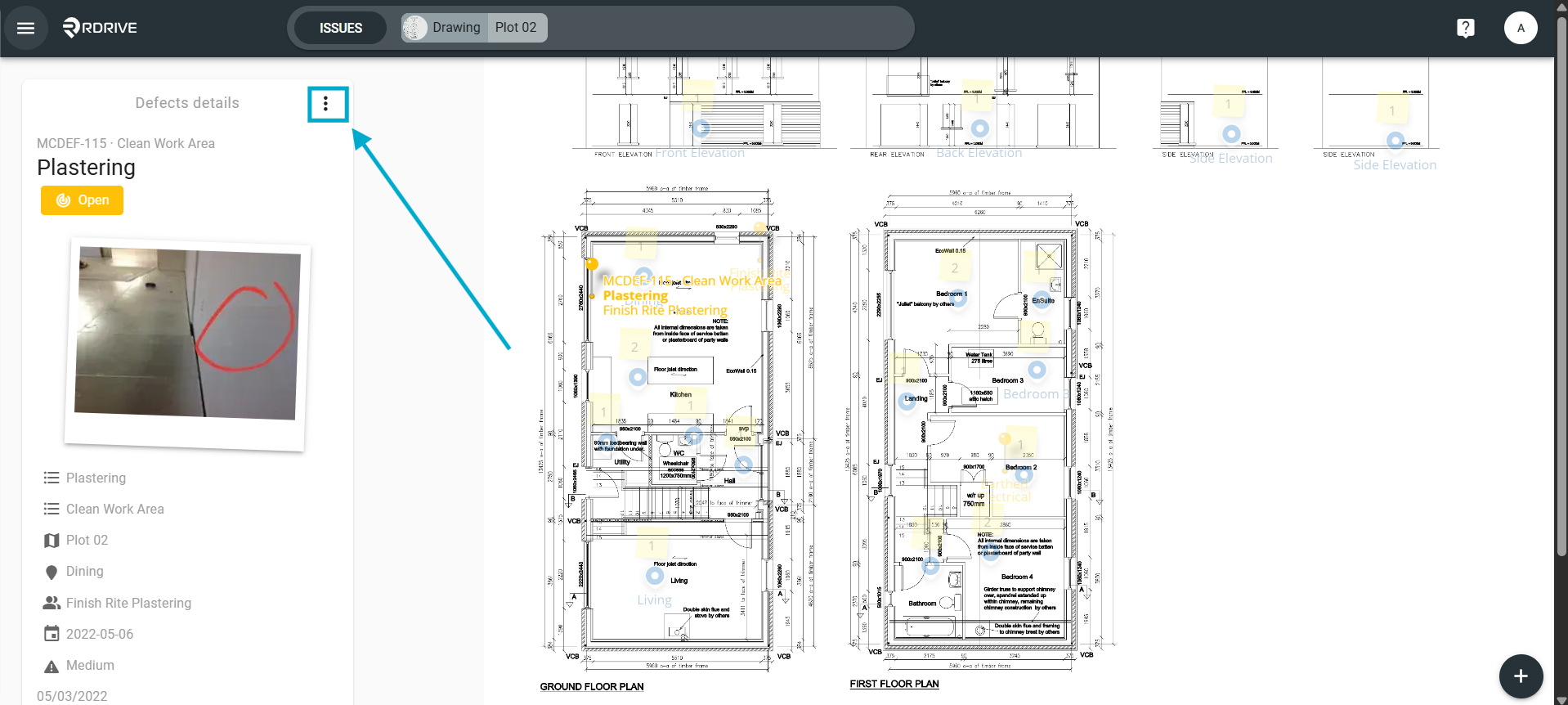Click the plus add button
The image size is (1568, 705).
point(1521,676)
